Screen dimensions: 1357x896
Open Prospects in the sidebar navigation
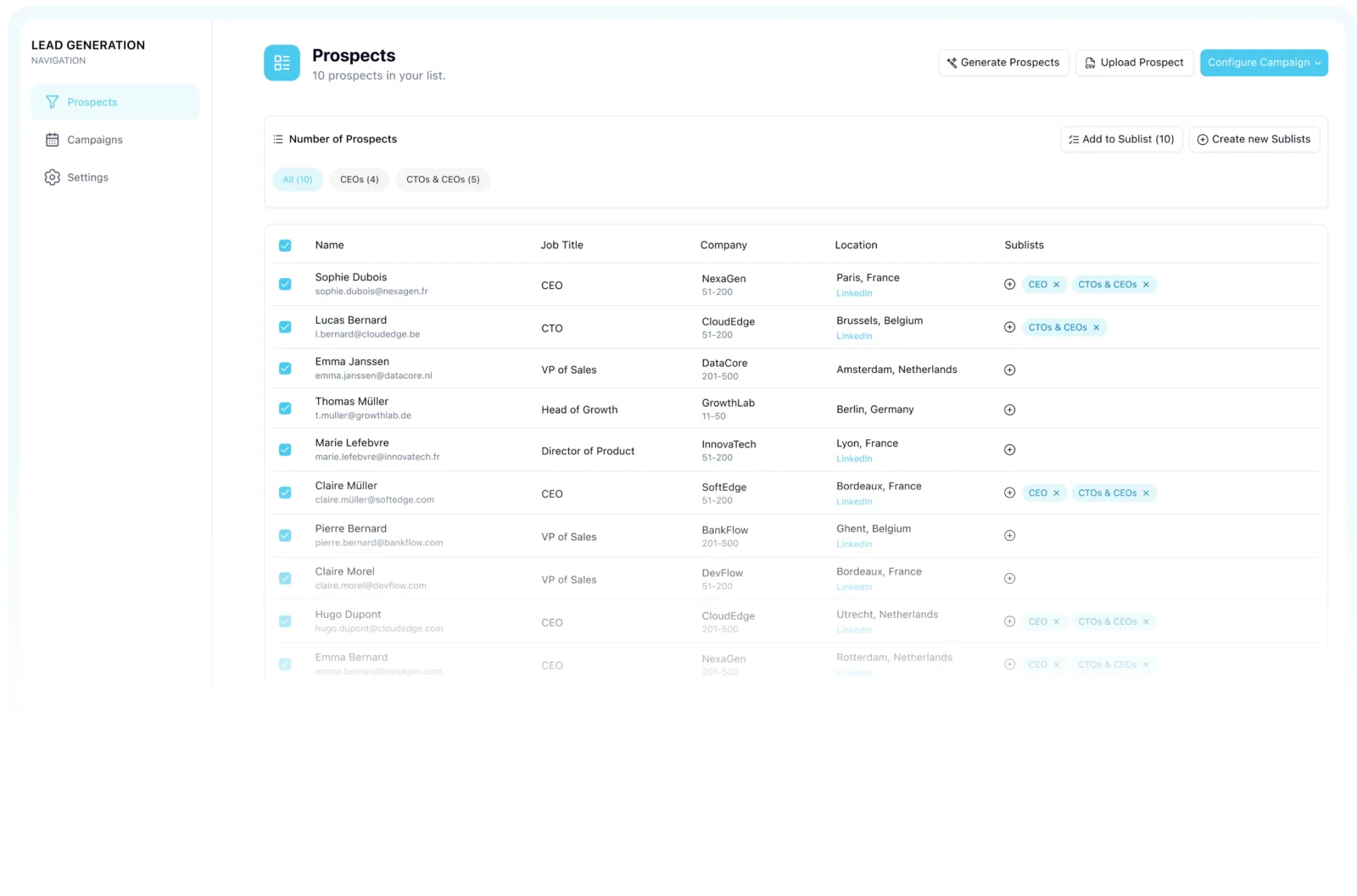click(x=114, y=102)
